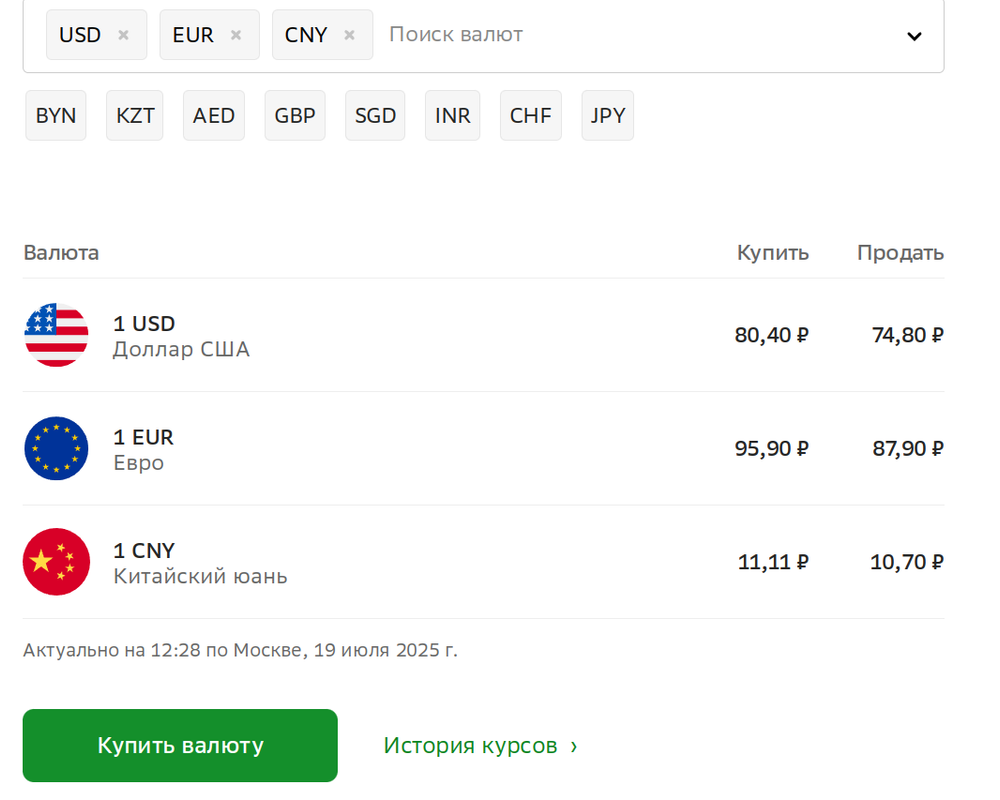Expand the currency search dropdown arrow
This screenshot has height=800, width=1000.
pos(914,36)
